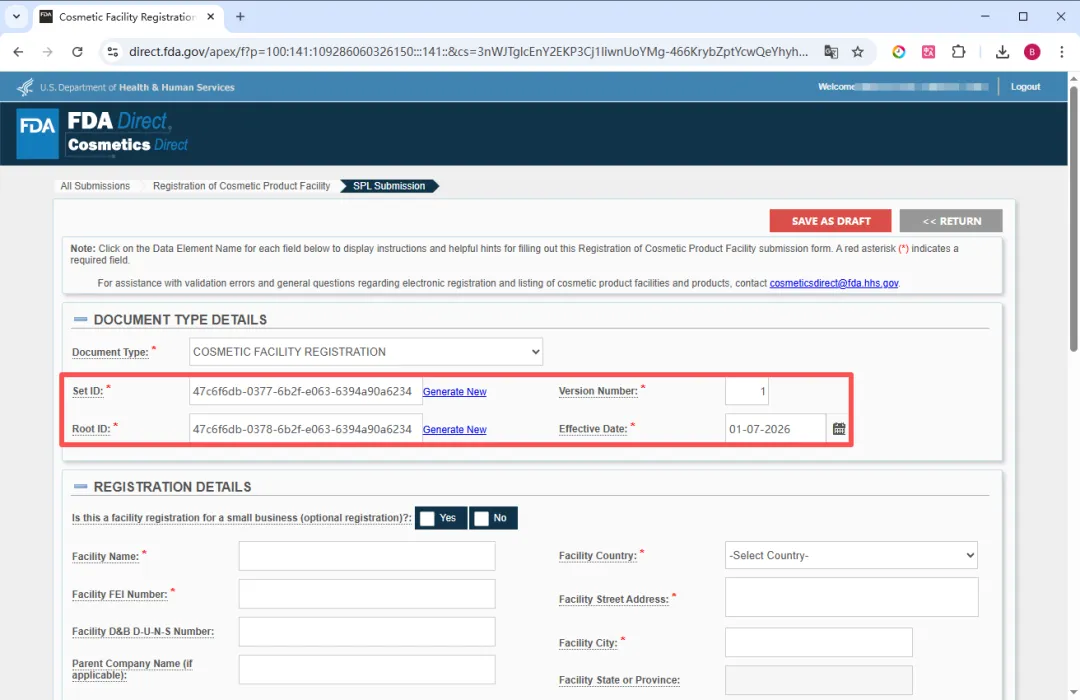Open the colorful circle extension icon
The height and width of the screenshot is (700, 1080).
[898, 52]
